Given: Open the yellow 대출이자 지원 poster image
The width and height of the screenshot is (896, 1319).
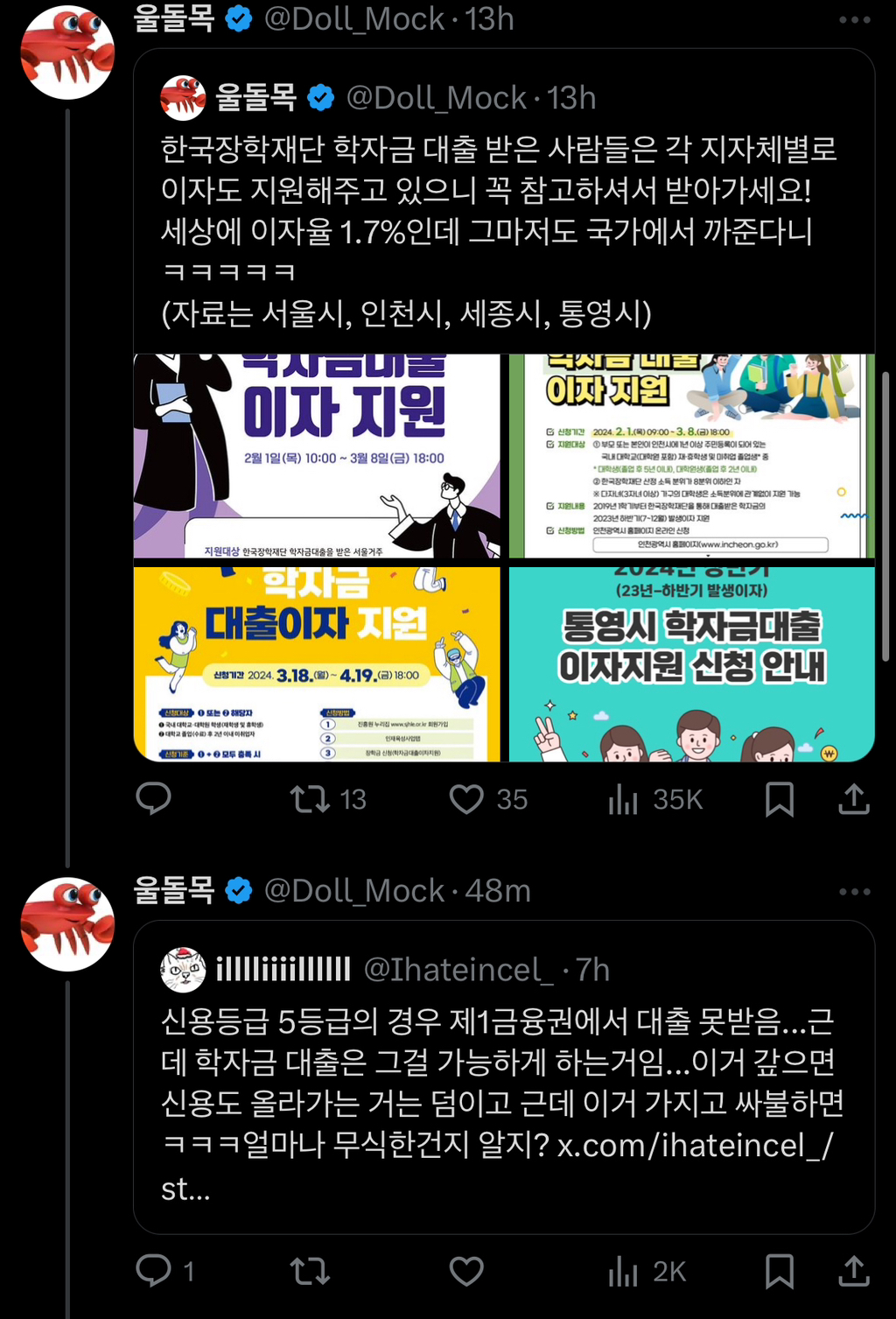Looking at the screenshot, I should tap(317, 664).
